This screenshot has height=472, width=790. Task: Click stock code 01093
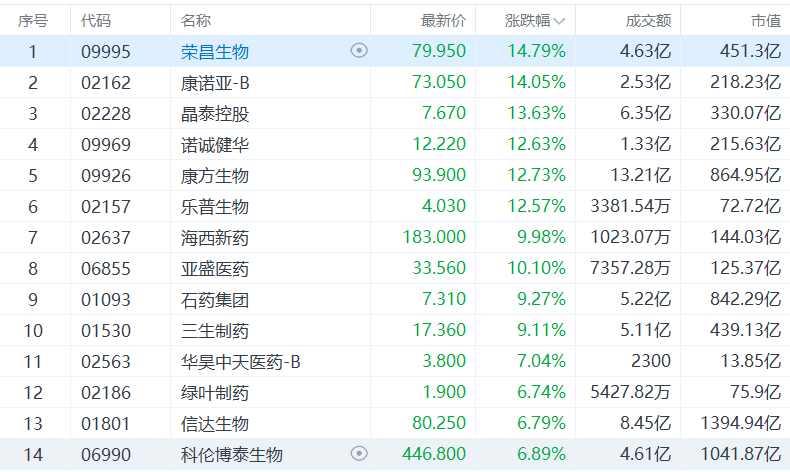(106, 300)
